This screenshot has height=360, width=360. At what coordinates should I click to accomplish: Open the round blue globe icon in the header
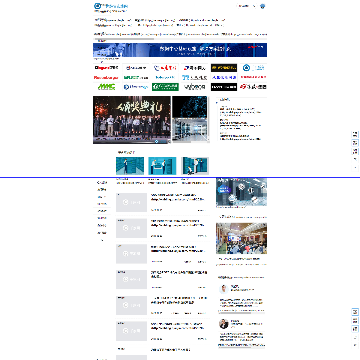coord(263,6)
